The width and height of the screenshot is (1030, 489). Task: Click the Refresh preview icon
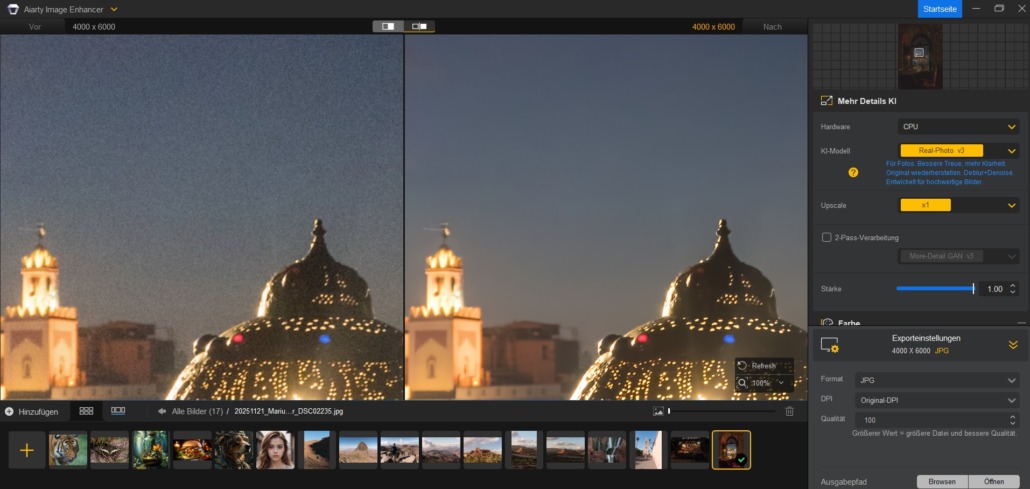742,366
